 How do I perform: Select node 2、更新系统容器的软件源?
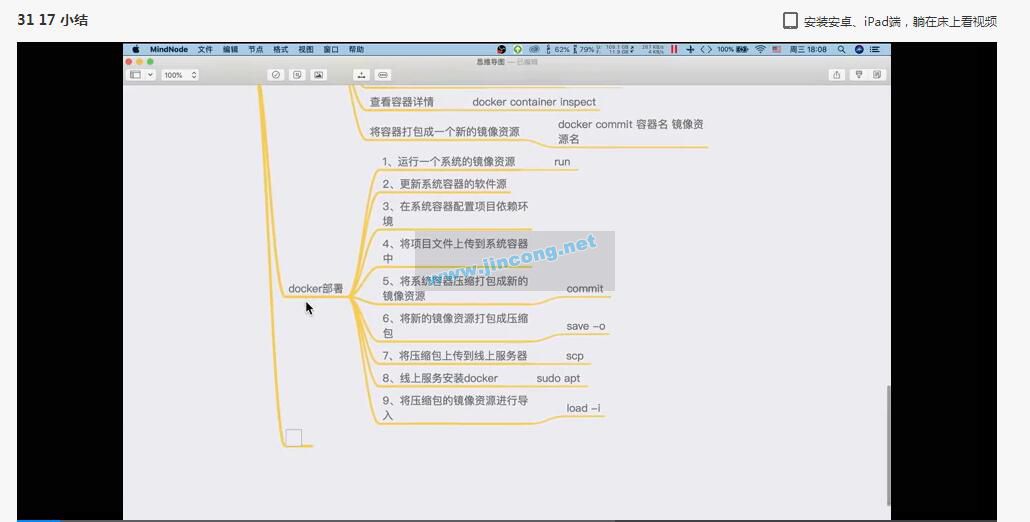pyautogui.click(x=445, y=184)
